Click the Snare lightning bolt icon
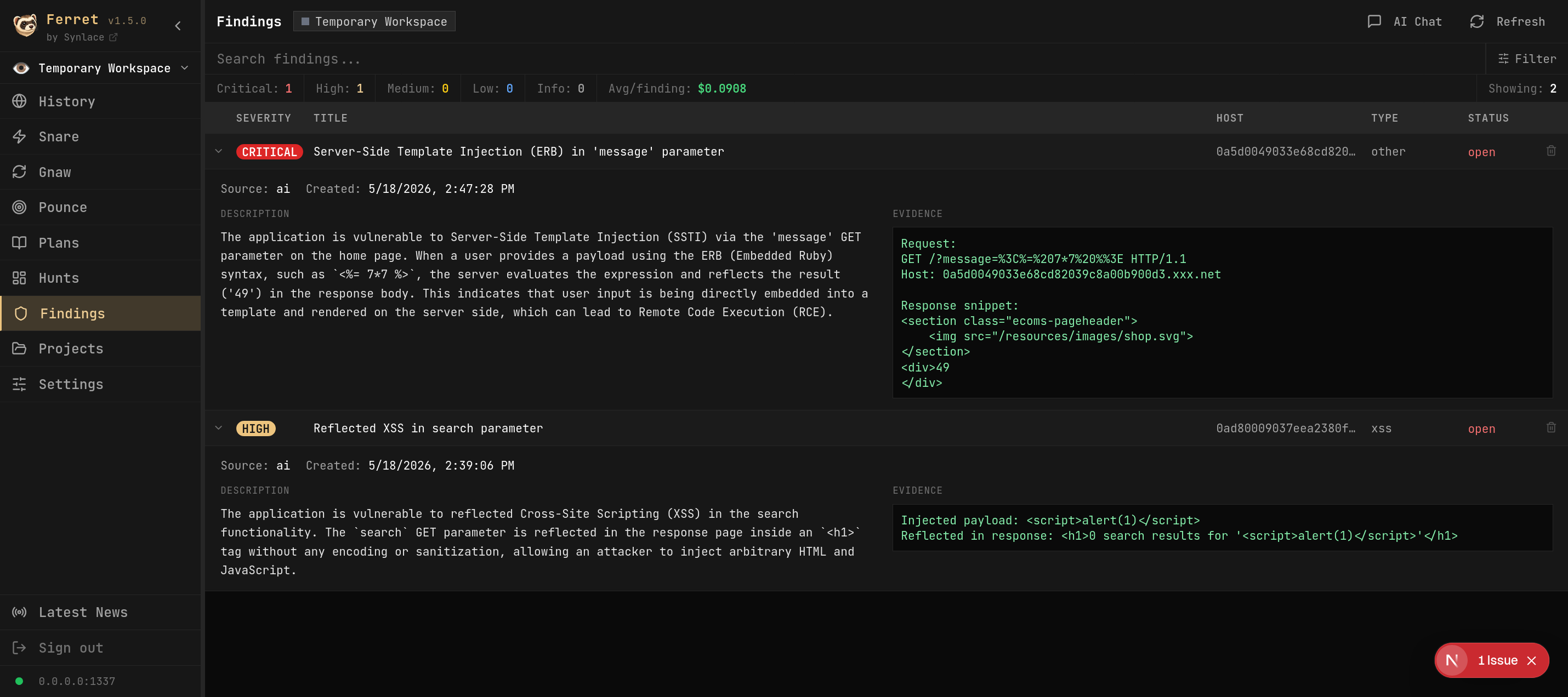The height and width of the screenshot is (697, 1568). click(x=20, y=136)
